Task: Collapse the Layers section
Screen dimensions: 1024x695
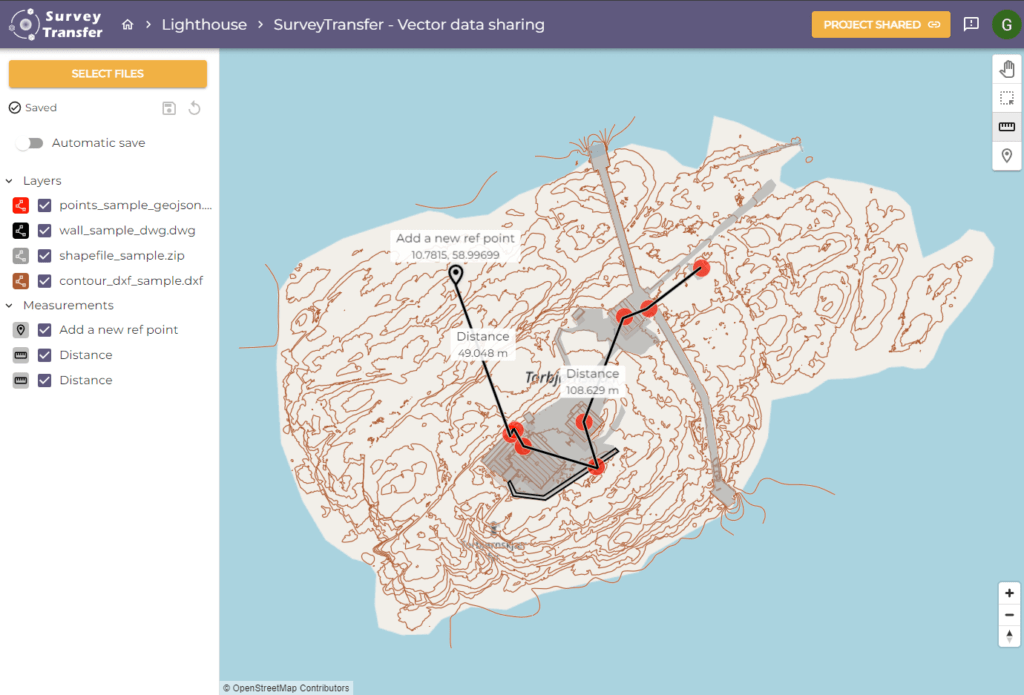Action: pos(11,180)
